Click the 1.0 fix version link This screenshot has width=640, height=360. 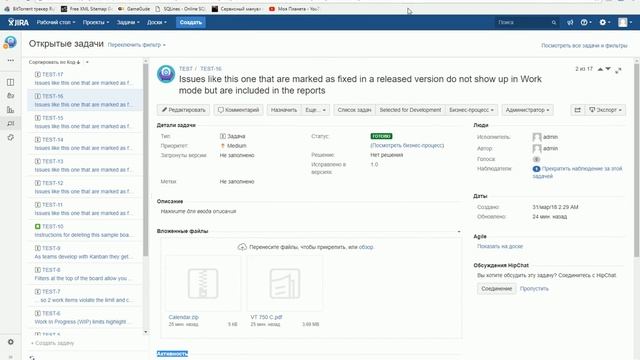374,164
